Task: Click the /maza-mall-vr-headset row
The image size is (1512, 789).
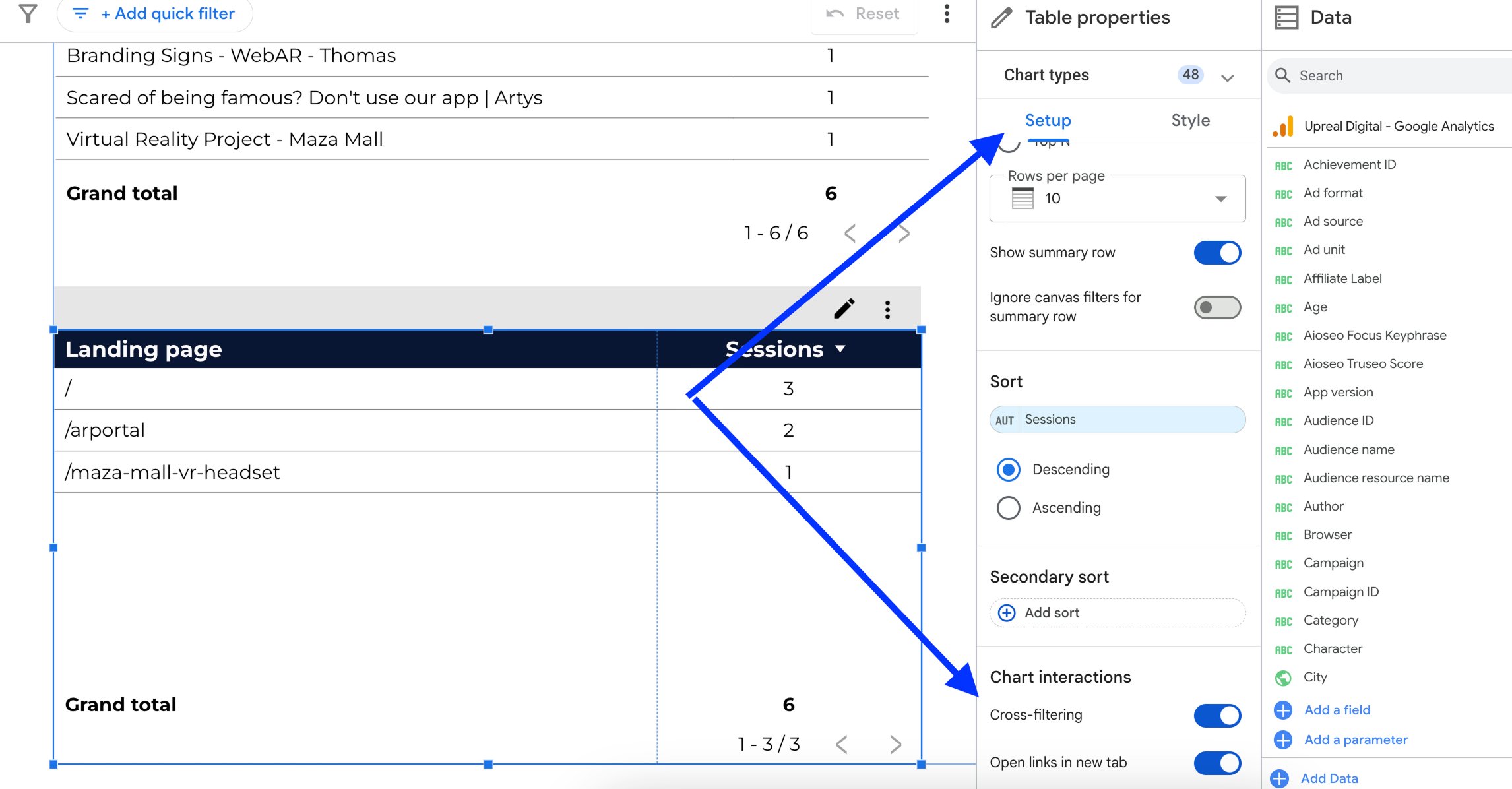Action: tap(487, 472)
